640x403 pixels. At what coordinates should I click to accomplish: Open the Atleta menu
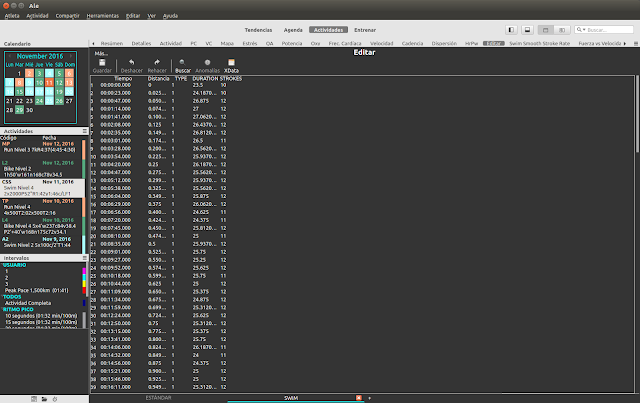(12, 16)
